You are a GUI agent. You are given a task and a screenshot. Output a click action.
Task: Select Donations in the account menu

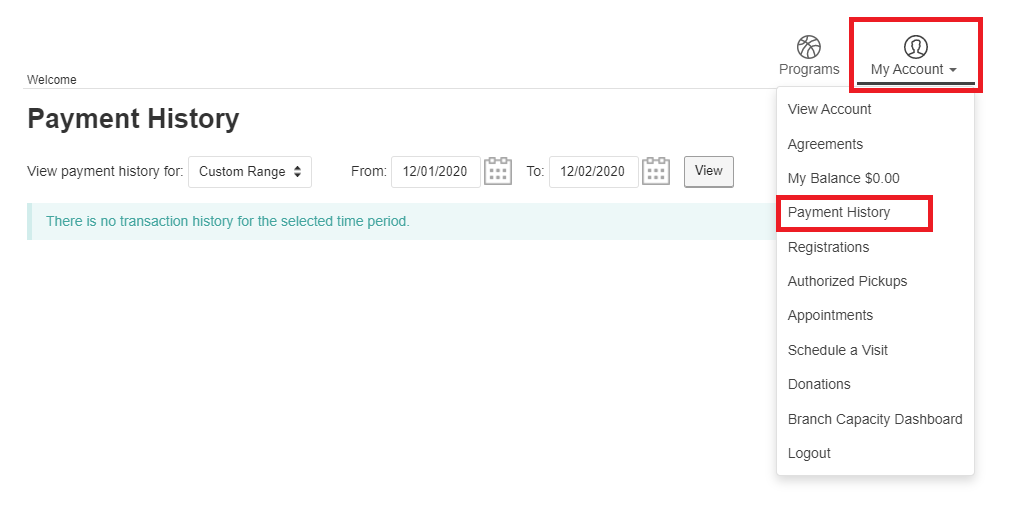coord(819,384)
